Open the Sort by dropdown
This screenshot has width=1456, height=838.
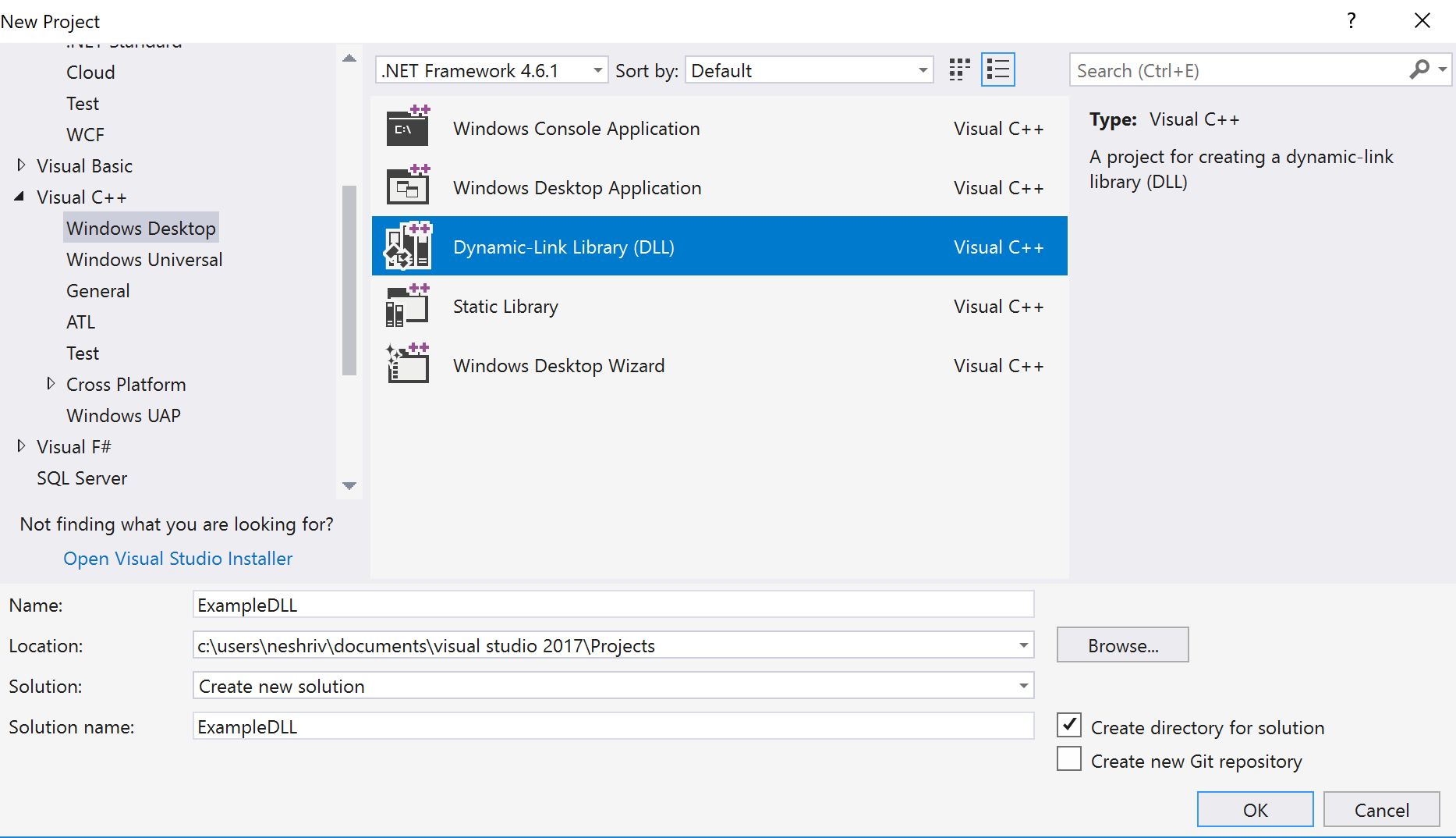(x=809, y=70)
